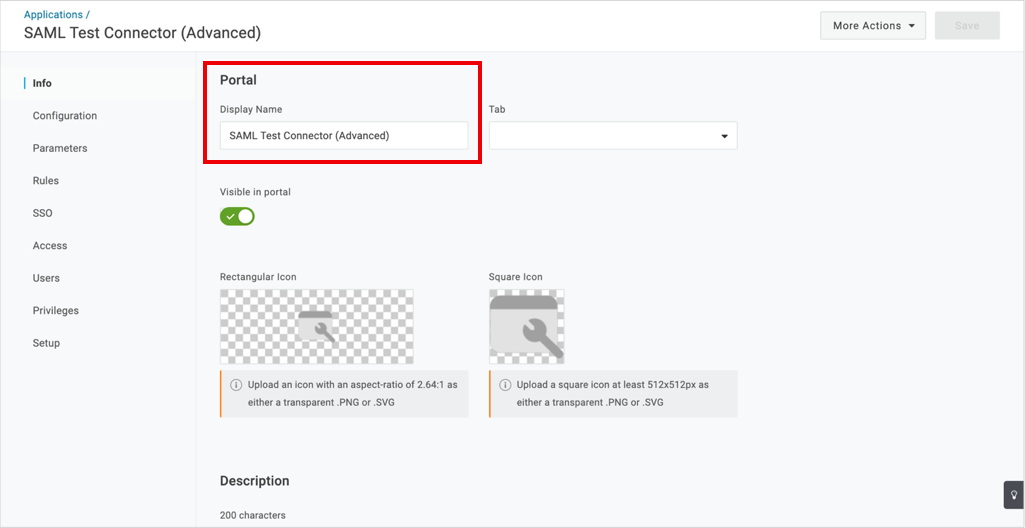Viewport: 1025px width, 528px height.
Task: Click the Save button
Action: pyautogui.click(x=967, y=25)
